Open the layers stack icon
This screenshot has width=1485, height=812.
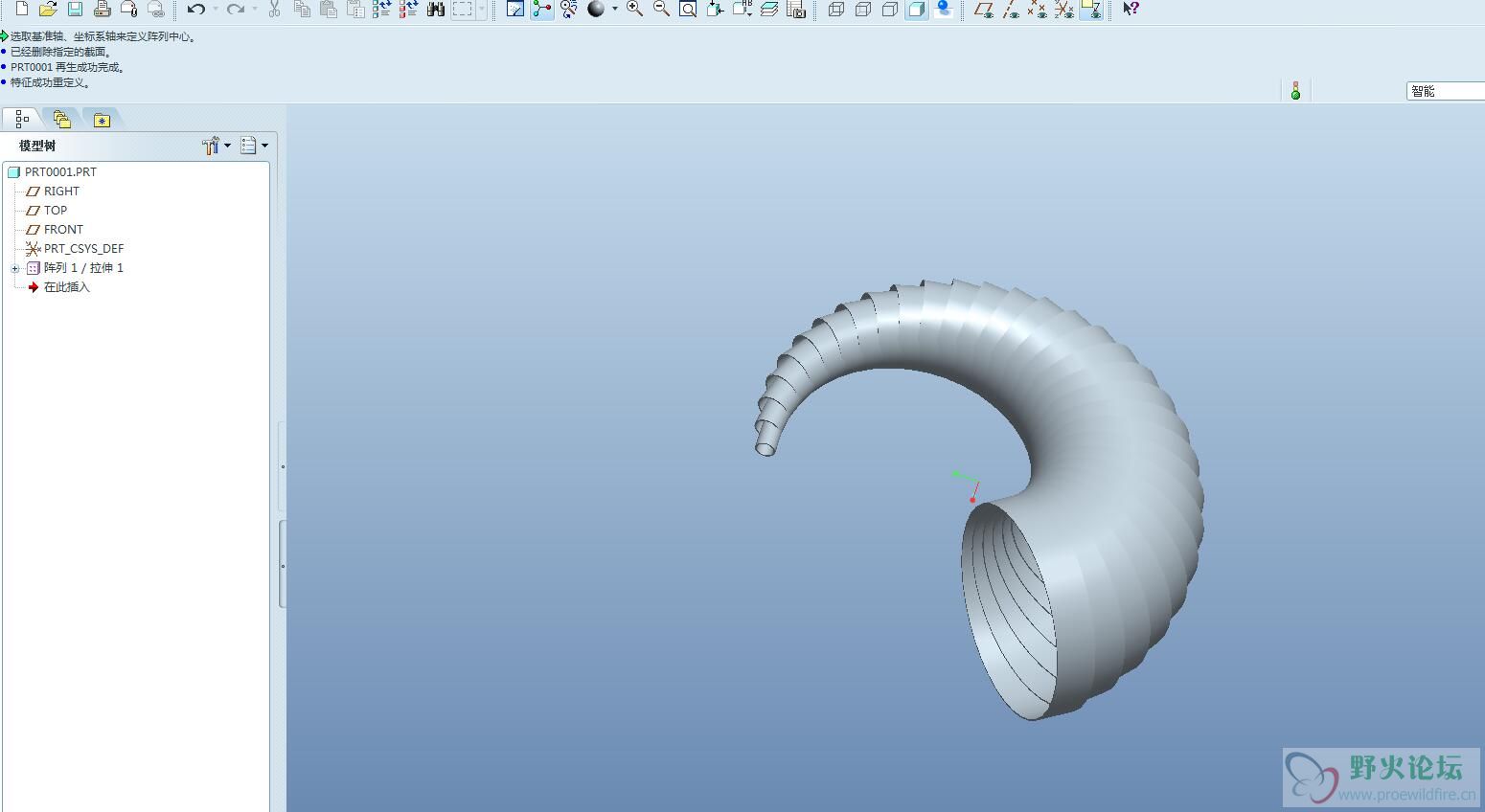[768, 10]
